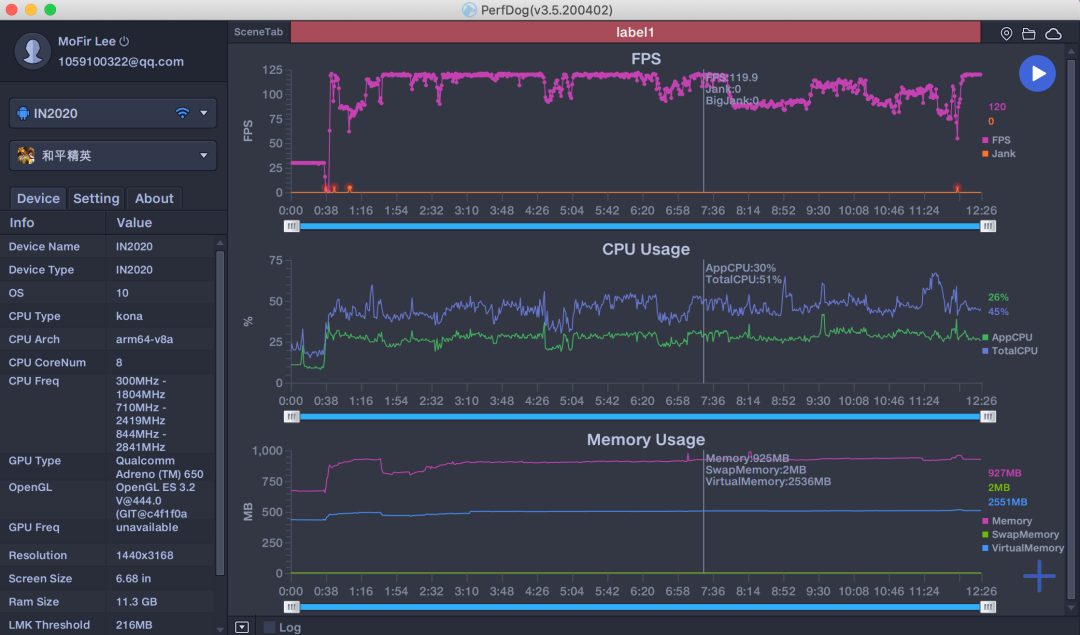This screenshot has height=635, width=1080.
Task: Click the PerfDog title logo icon
Action: click(x=469, y=10)
